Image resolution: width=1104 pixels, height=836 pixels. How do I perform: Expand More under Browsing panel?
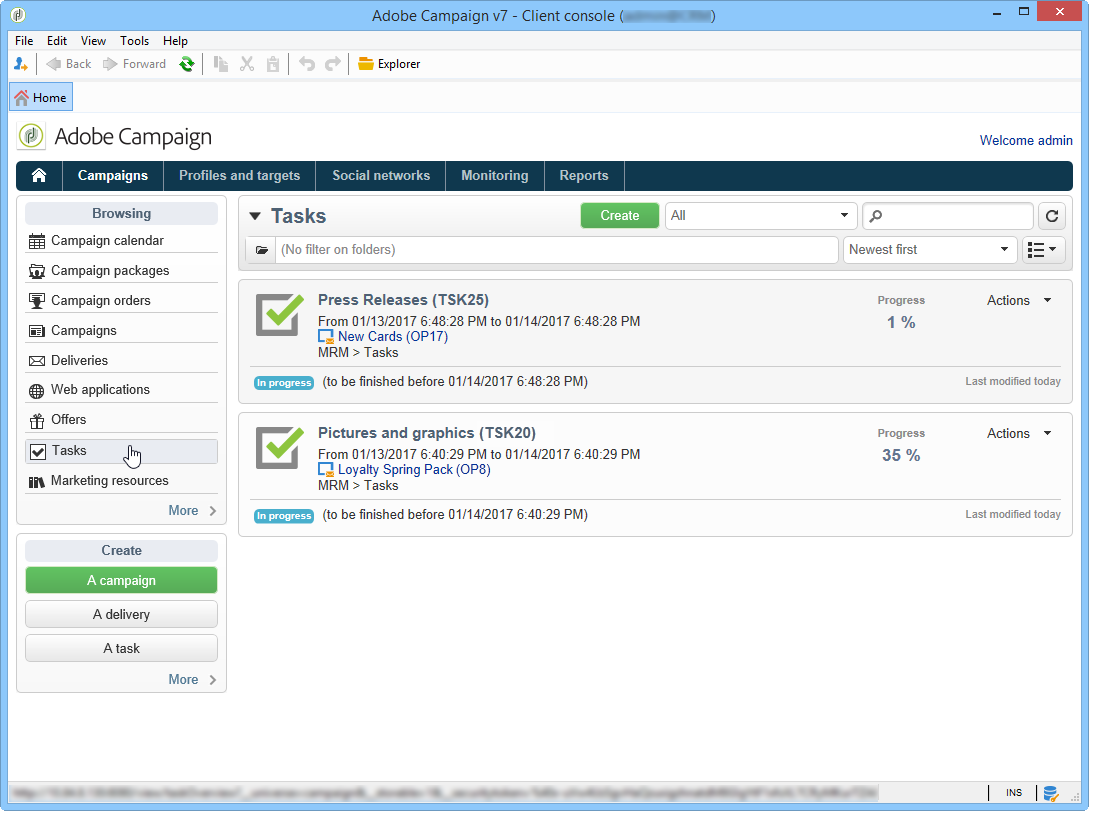tap(192, 511)
